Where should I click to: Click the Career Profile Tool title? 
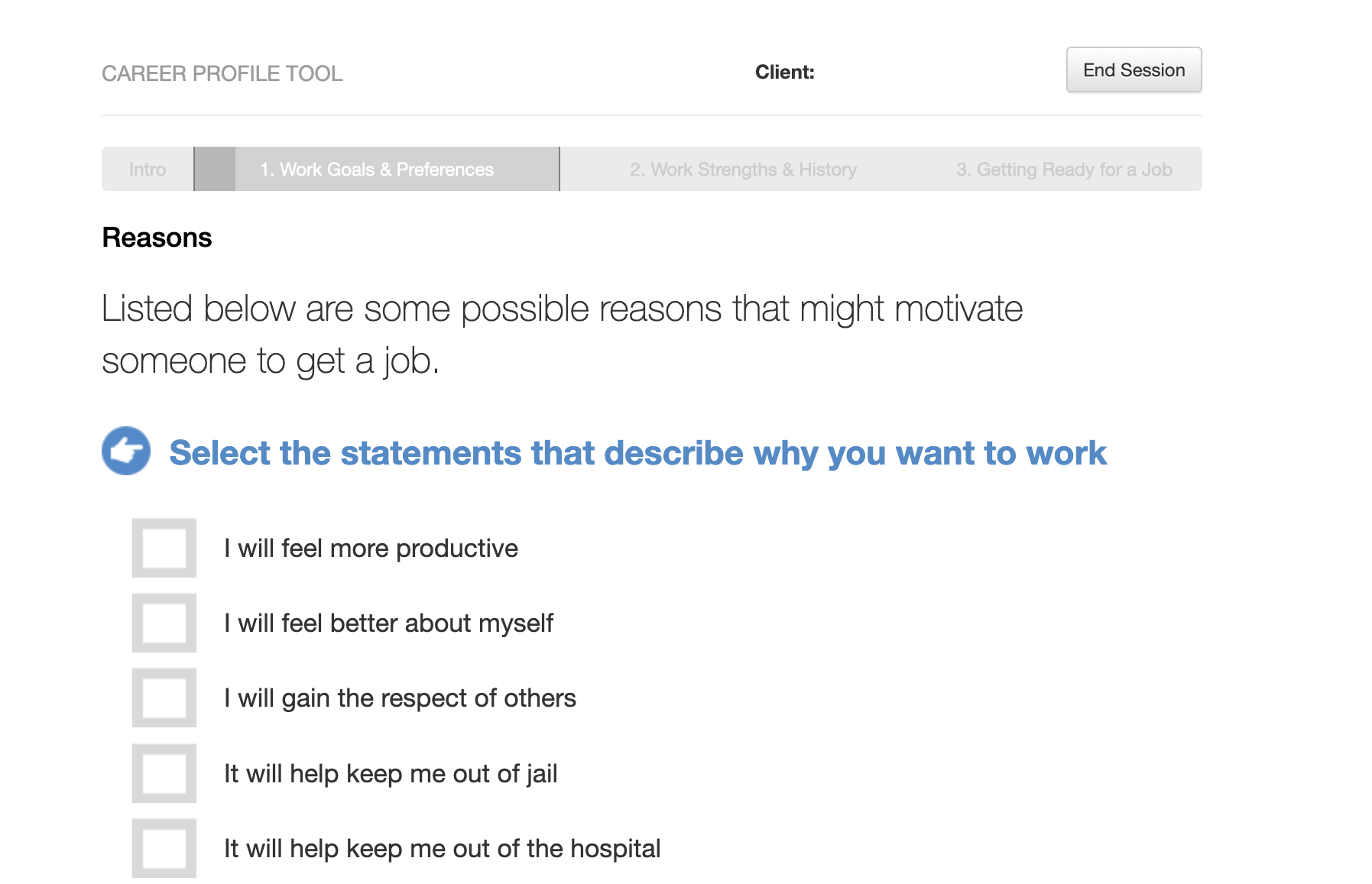point(222,73)
